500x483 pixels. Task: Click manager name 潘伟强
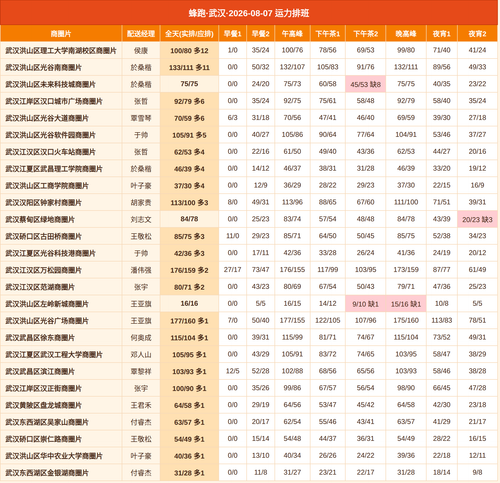click(x=141, y=270)
